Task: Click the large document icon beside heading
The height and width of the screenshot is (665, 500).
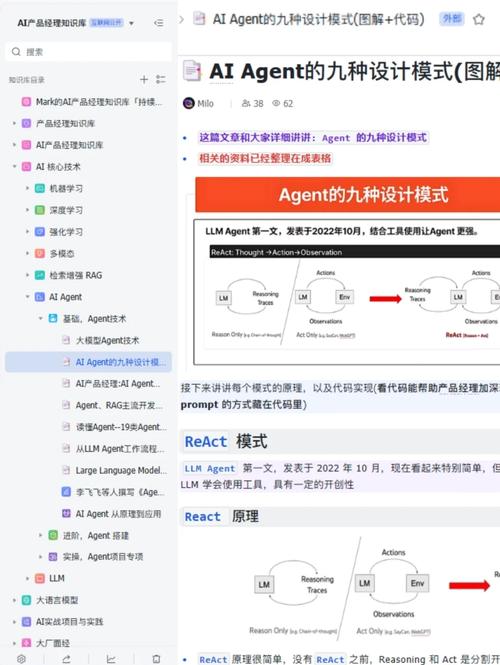Action: pyautogui.click(x=192, y=71)
